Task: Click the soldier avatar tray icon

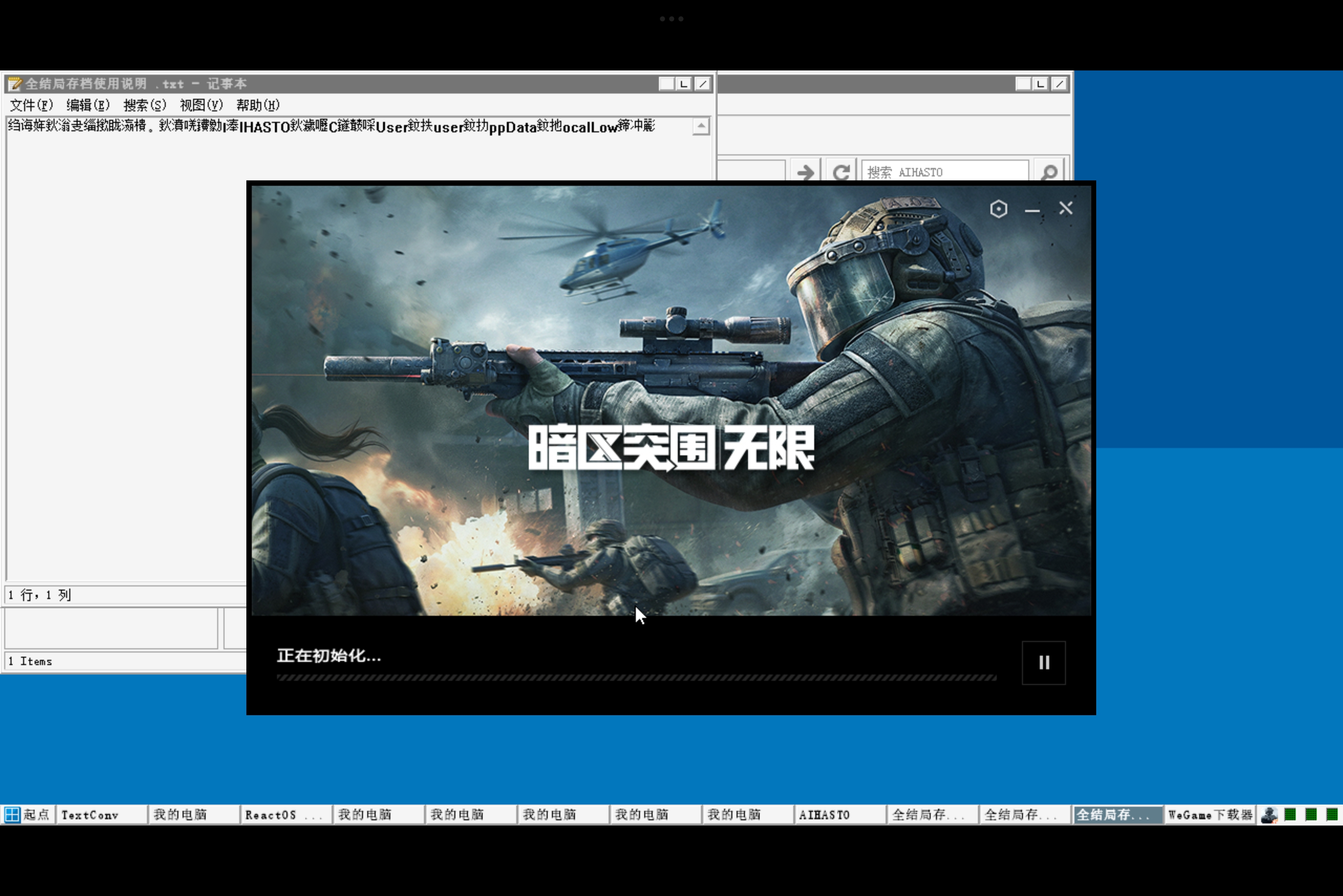Action: (1269, 815)
